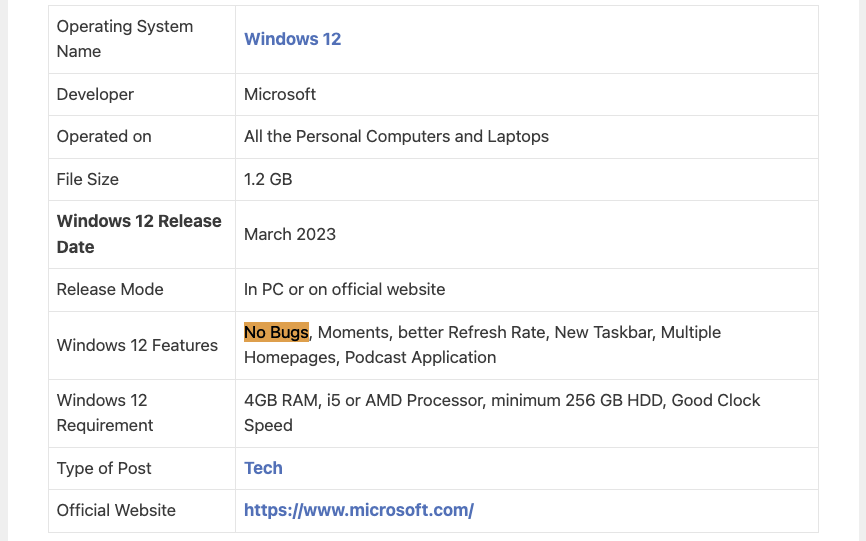
Task: Click the Operated on label
Action: pos(104,136)
